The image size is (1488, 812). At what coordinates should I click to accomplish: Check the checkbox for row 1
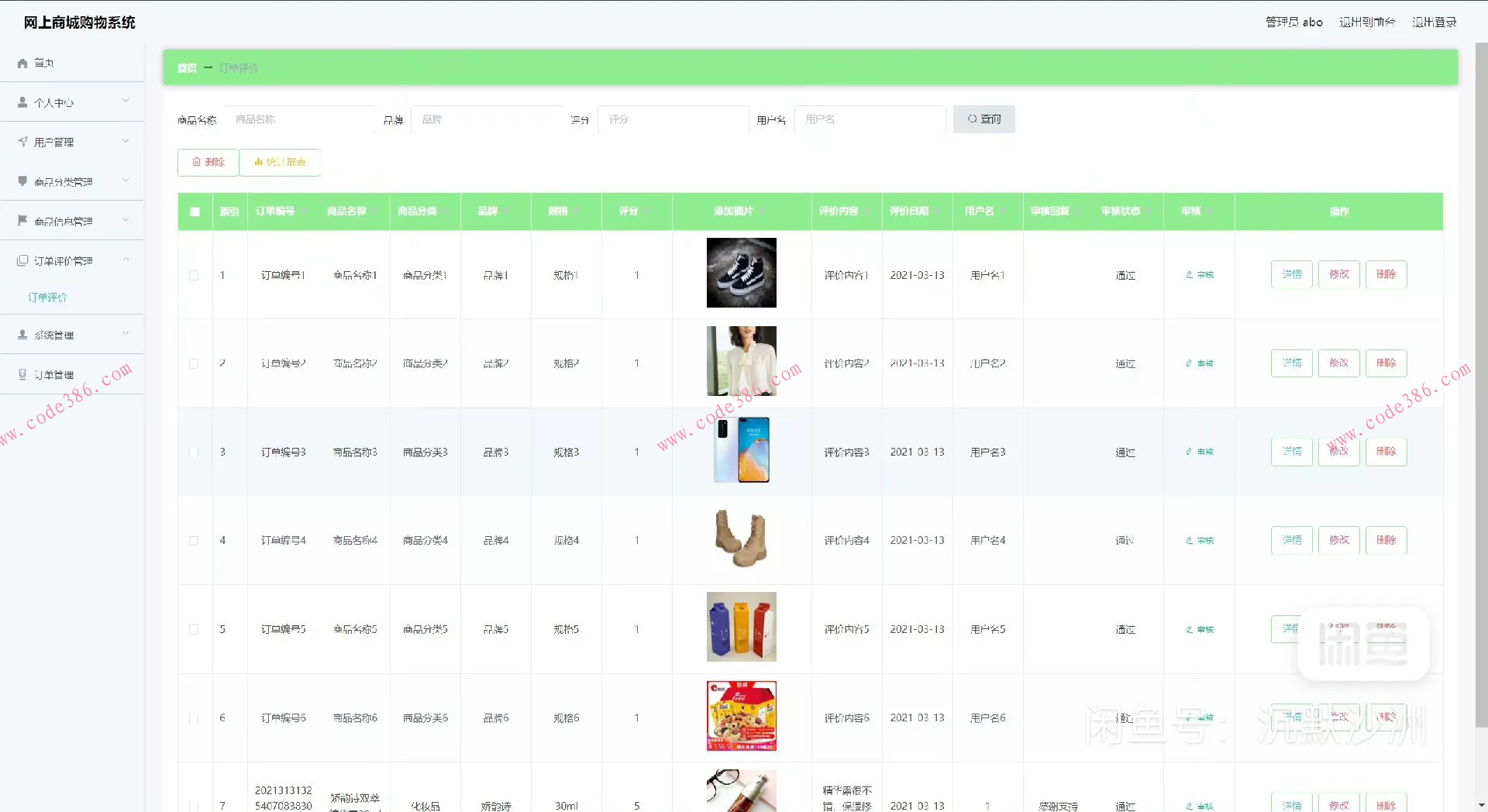pos(194,275)
